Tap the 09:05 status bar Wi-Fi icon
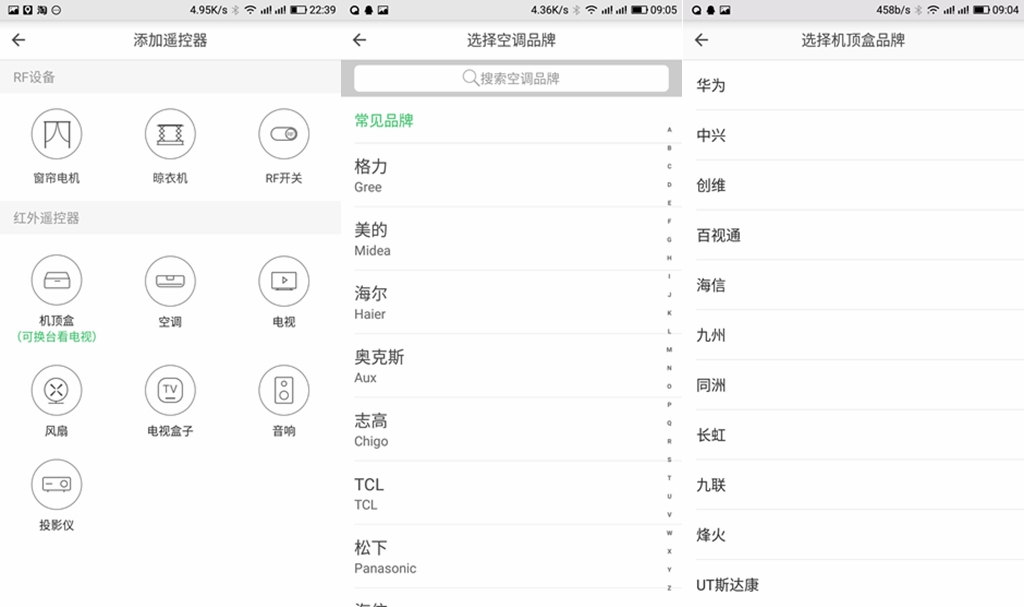 (x=591, y=10)
